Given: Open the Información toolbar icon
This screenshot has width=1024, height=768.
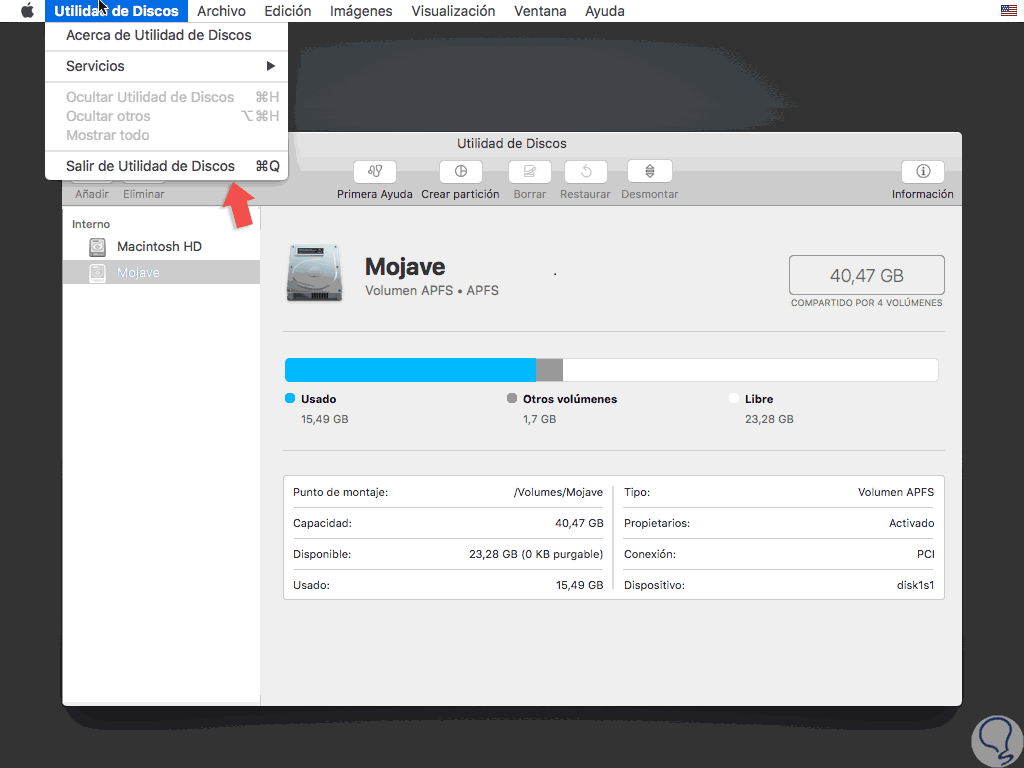Looking at the screenshot, I should pyautogui.click(x=923, y=172).
